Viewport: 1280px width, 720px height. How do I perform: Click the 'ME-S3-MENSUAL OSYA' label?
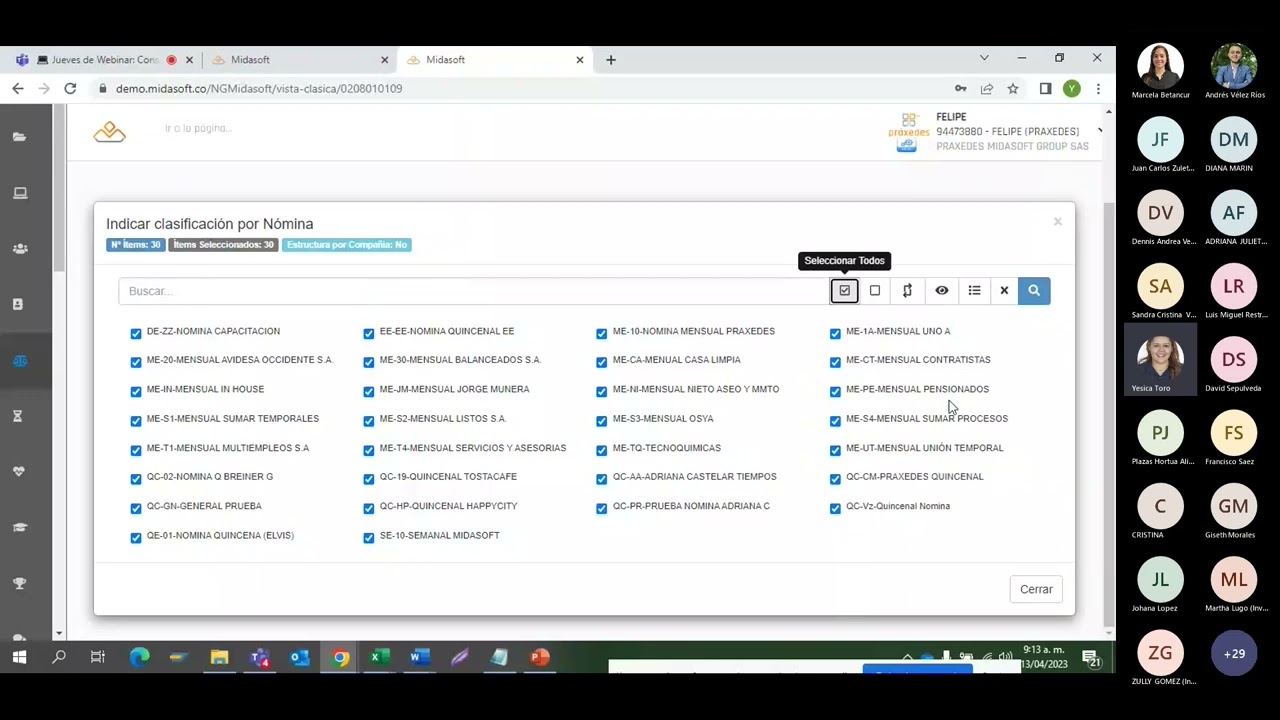click(663, 418)
